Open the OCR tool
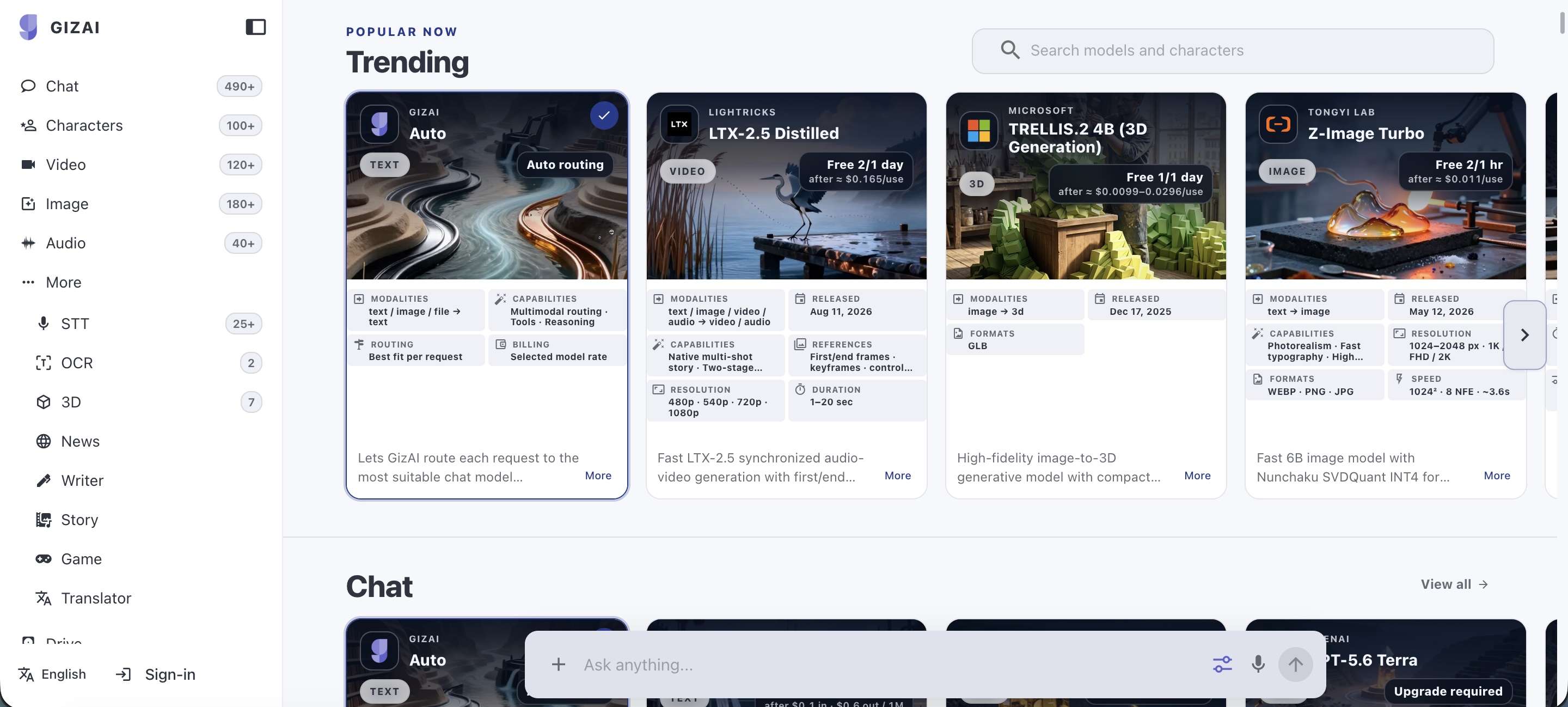 pos(149,363)
